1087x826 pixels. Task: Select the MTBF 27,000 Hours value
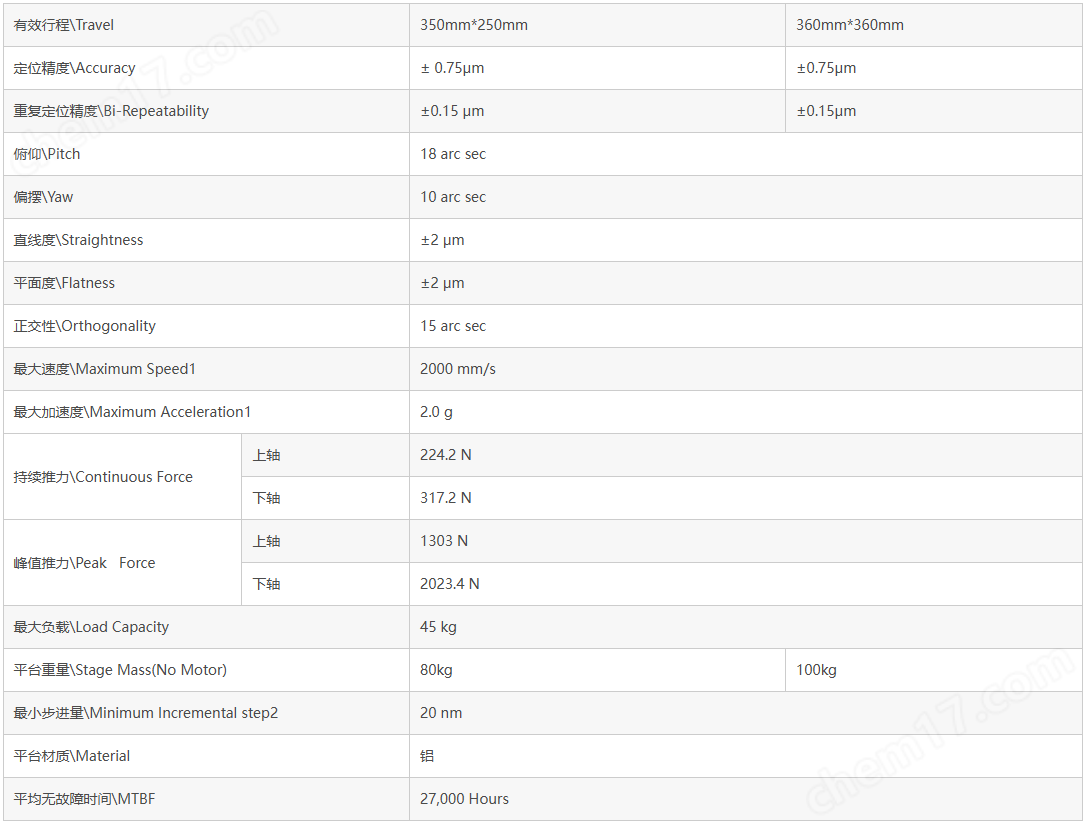pos(464,798)
